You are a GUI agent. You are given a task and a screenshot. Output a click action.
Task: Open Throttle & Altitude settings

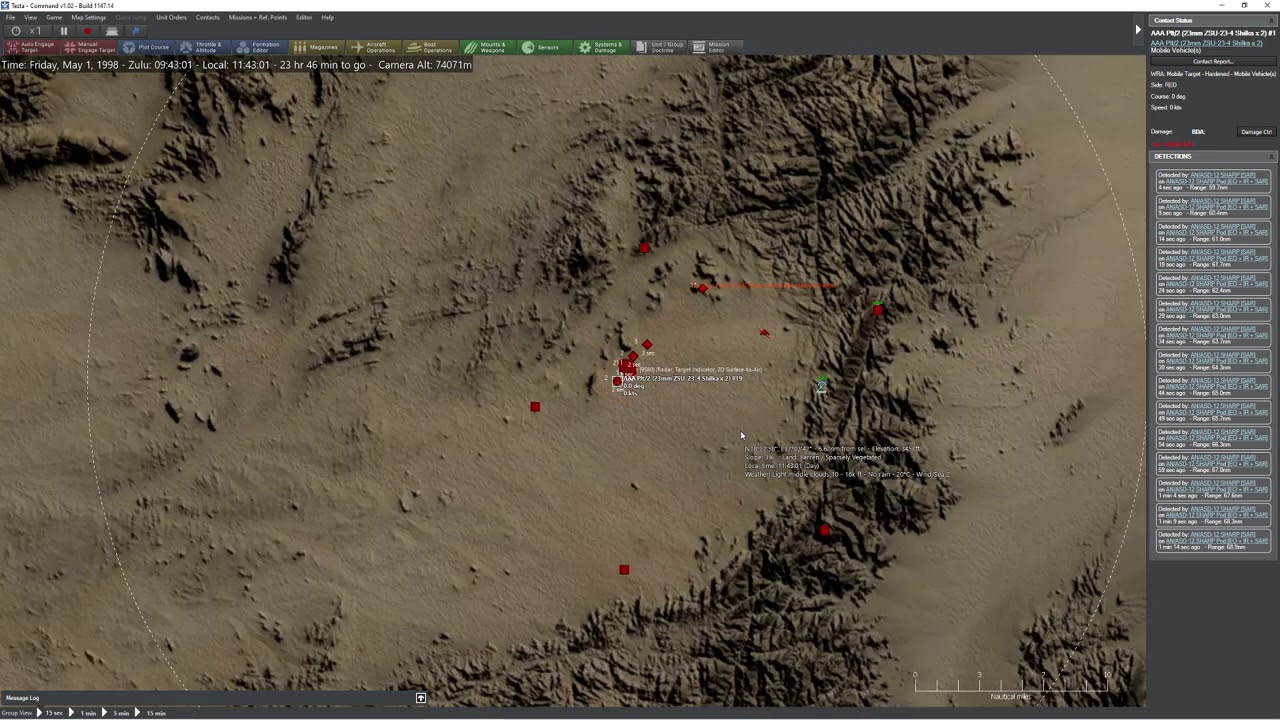tap(202, 47)
